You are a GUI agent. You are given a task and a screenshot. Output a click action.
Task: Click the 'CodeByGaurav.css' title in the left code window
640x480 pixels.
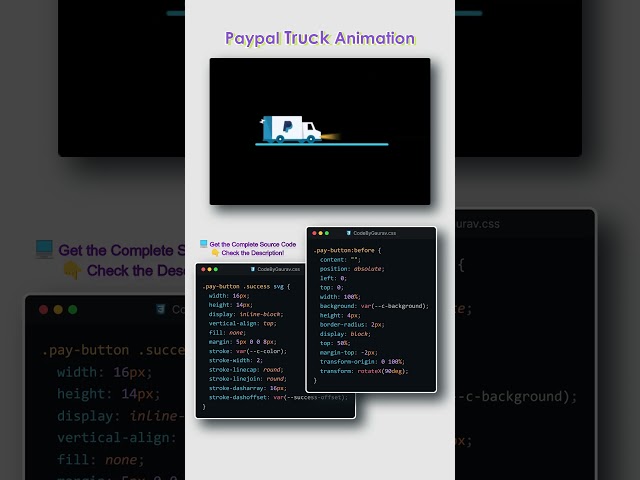[x=278, y=269]
